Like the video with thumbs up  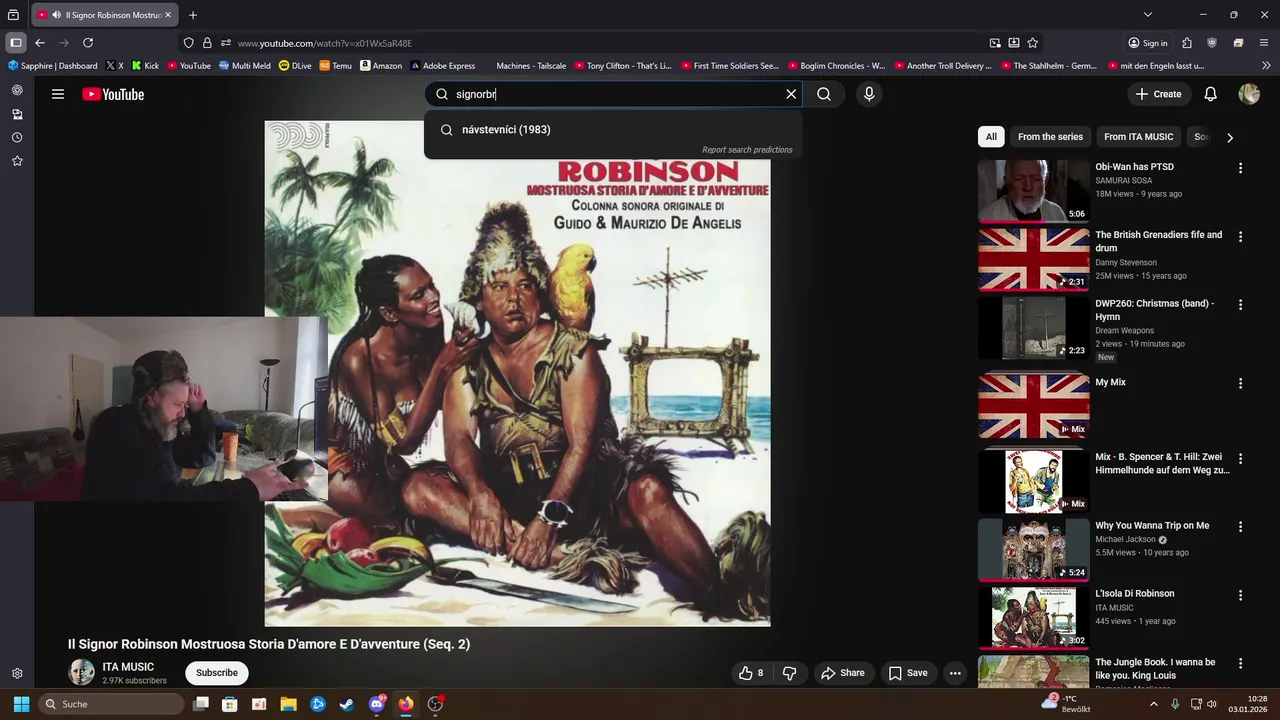[751, 673]
